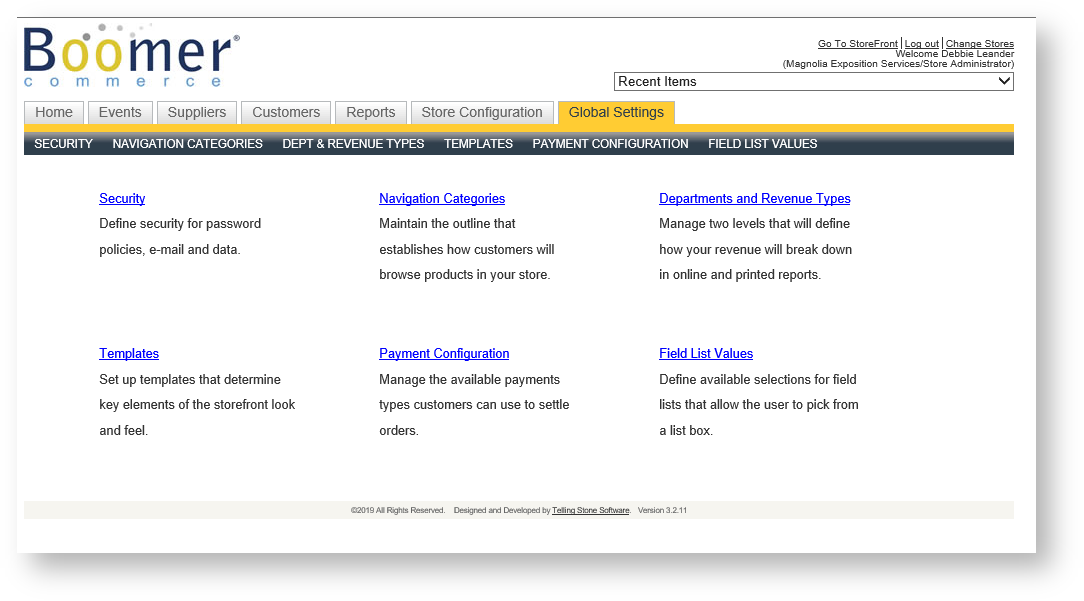Click Go To StoreFront
1084x601 pixels.
pos(856,43)
